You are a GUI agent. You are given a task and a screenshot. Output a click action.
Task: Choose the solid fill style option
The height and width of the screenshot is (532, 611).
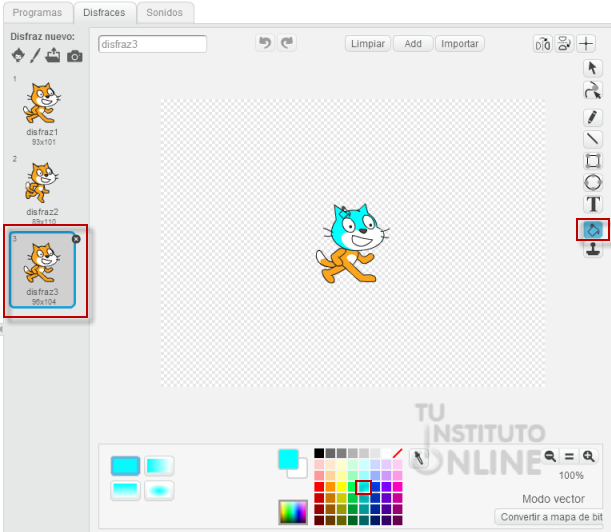tap(125, 466)
